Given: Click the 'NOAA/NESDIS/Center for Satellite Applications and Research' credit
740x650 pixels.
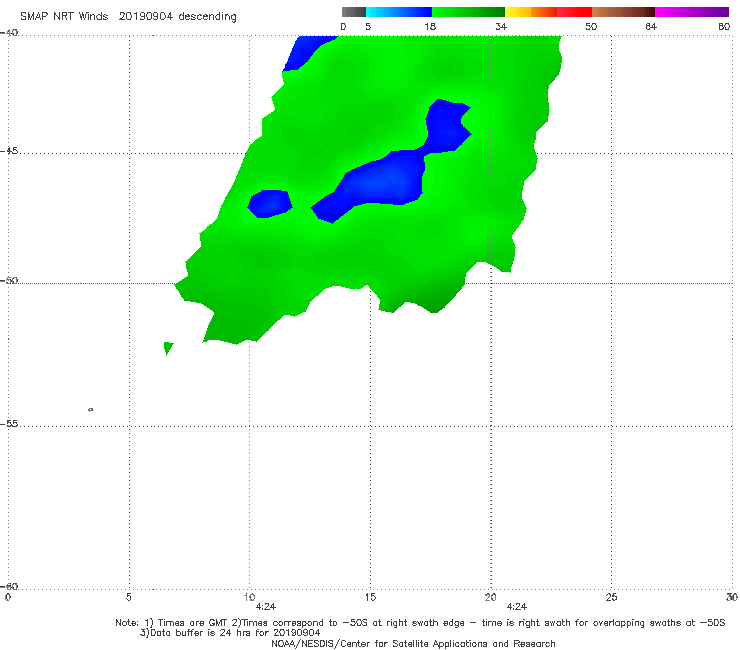Looking at the screenshot, I should point(413,644).
